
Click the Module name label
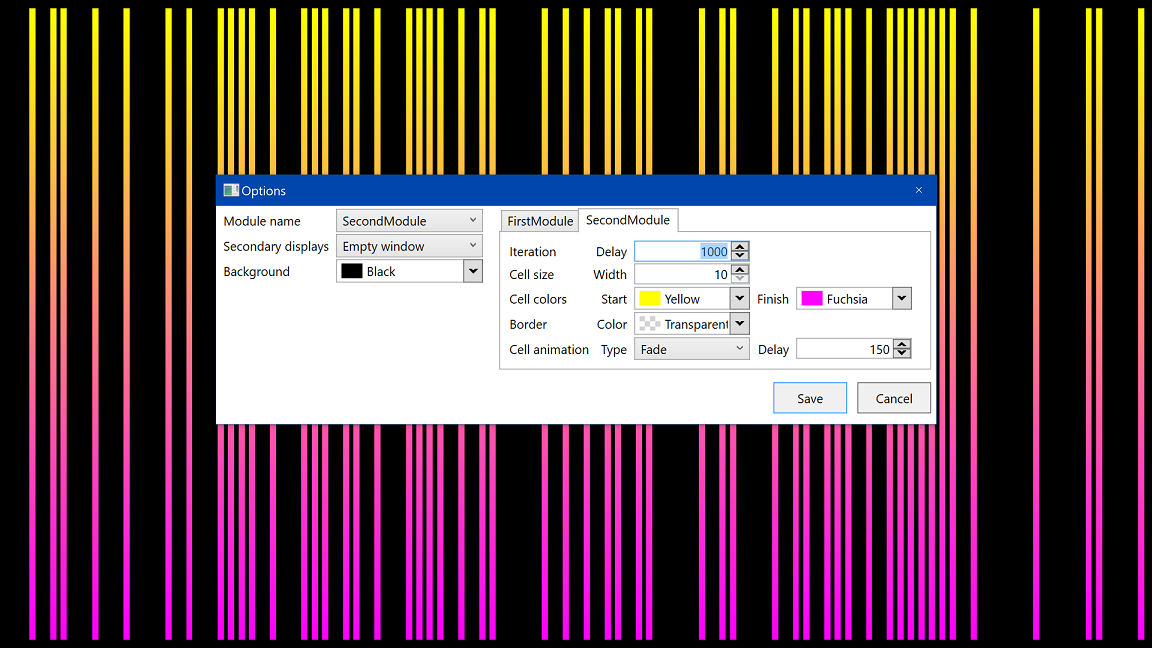(262, 221)
